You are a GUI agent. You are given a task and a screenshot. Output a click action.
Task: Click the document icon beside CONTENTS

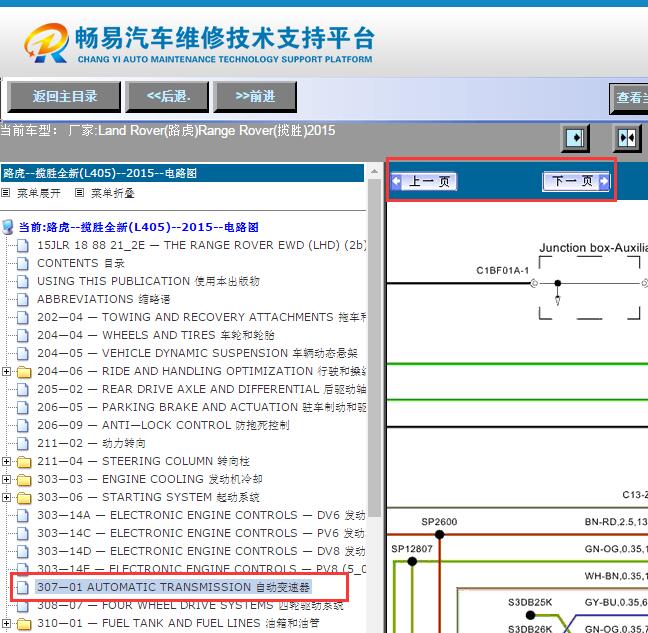[23, 264]
